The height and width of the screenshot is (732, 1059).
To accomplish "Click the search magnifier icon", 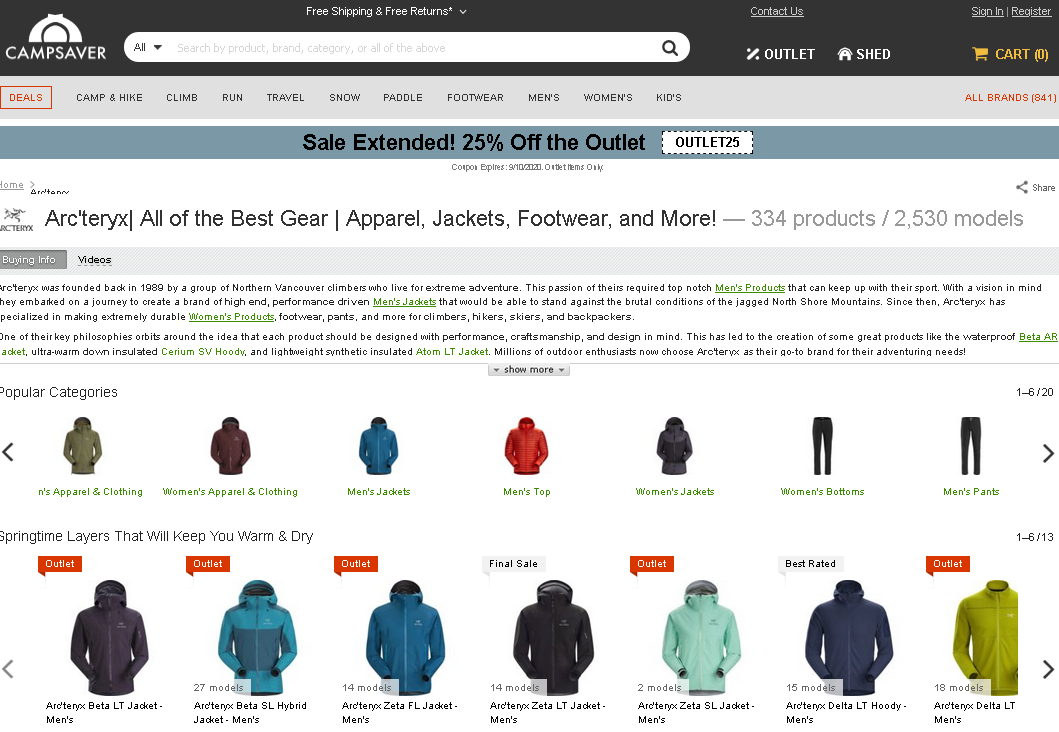I will point(669,48).
